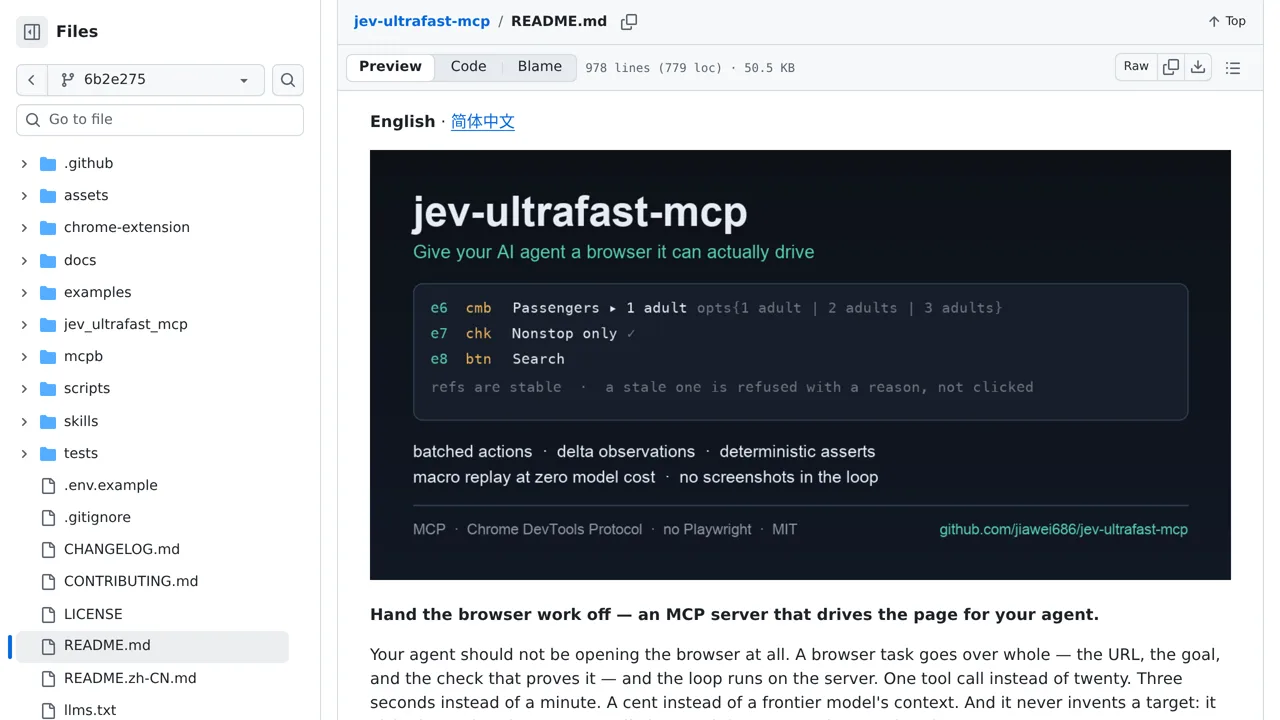Screen dimensions: 1280x720
Task: Expand the .github folder chevron
Action: 24,164
